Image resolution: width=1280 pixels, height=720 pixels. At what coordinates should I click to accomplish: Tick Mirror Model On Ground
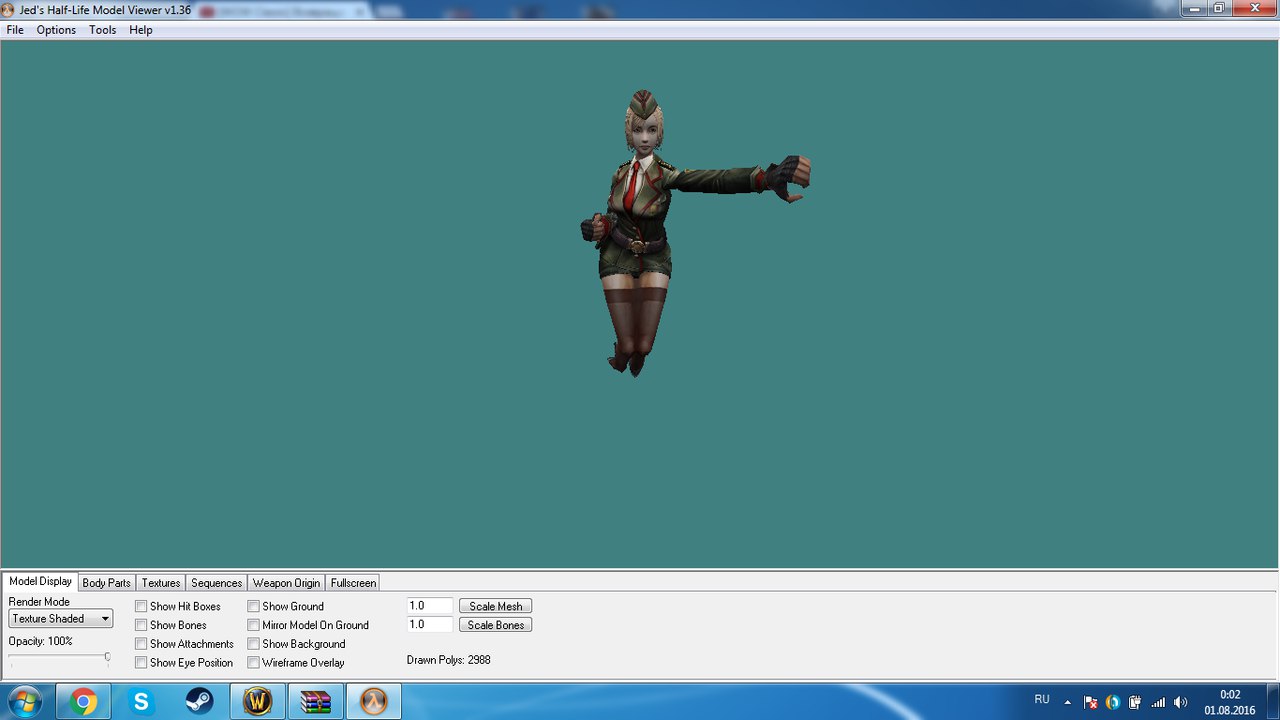254,625
